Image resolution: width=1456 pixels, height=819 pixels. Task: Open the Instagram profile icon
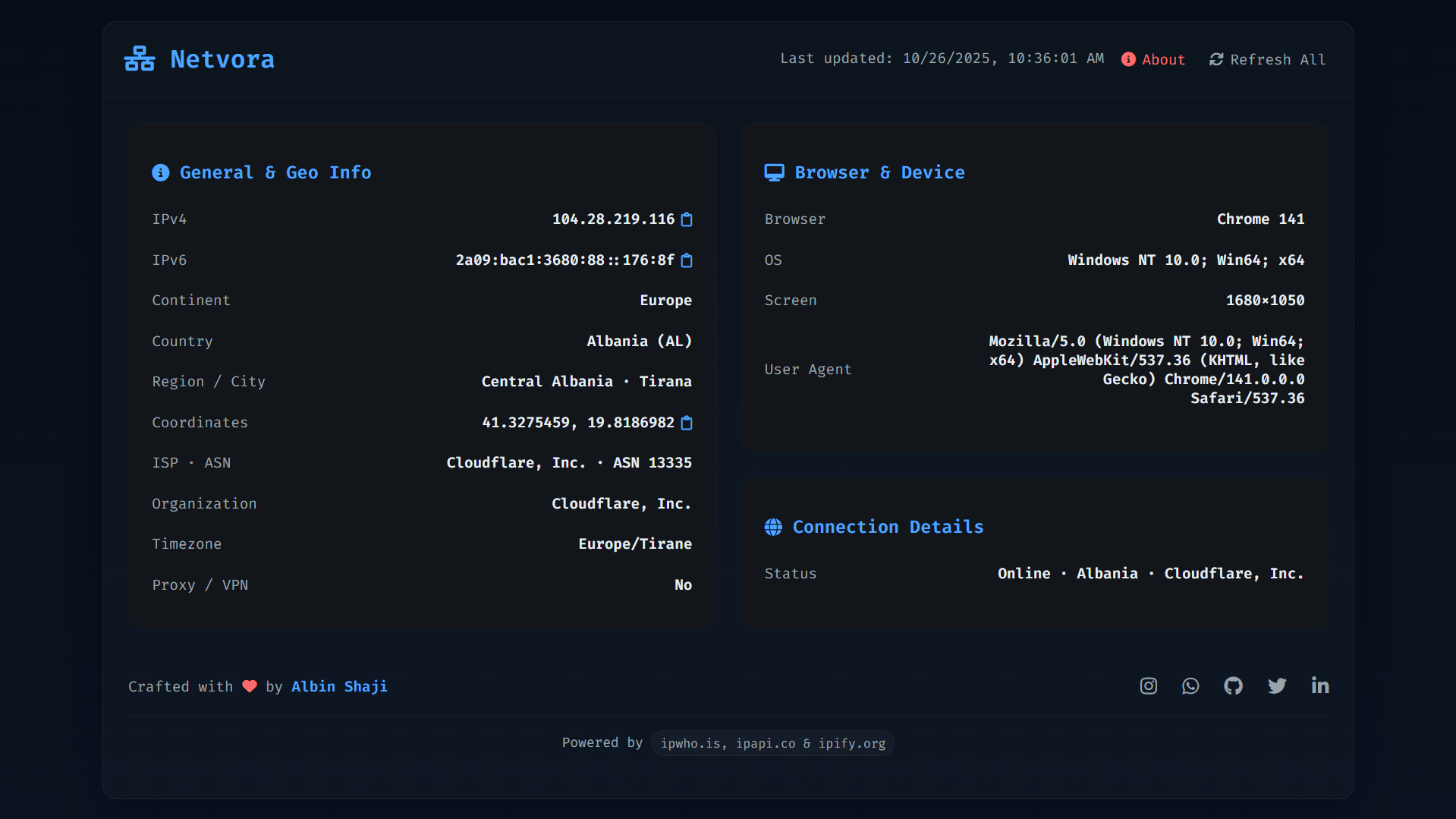click(x=1148, y=686)
